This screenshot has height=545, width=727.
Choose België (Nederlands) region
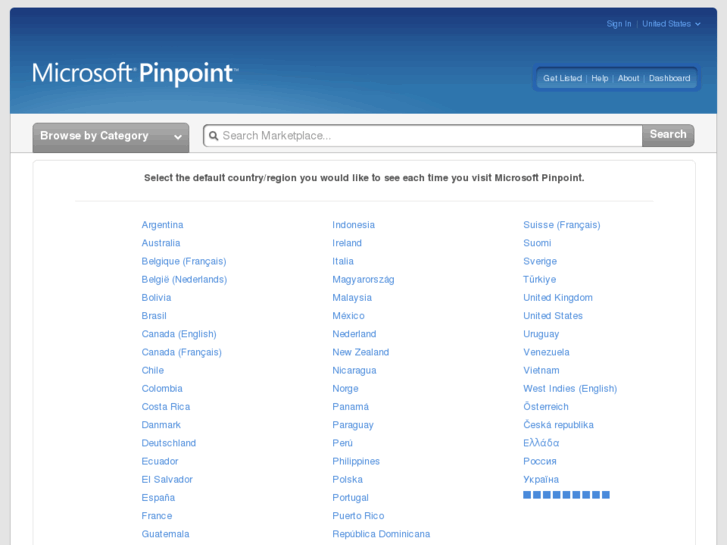[x=184, y=279]
